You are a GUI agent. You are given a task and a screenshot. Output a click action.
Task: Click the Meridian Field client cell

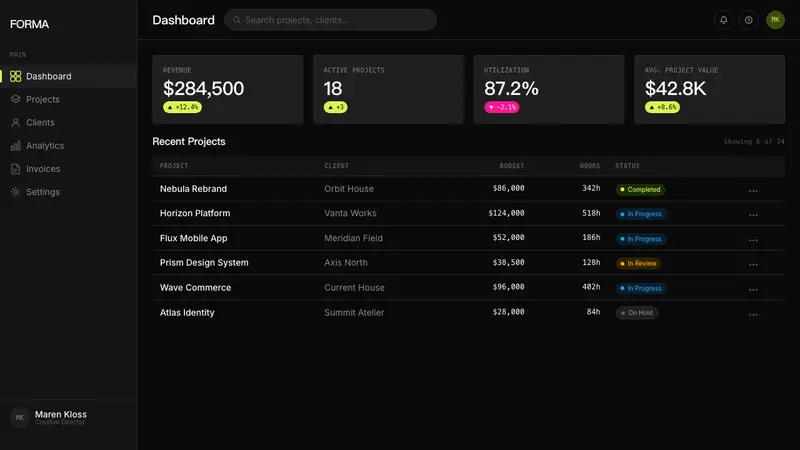click(353, 238)
